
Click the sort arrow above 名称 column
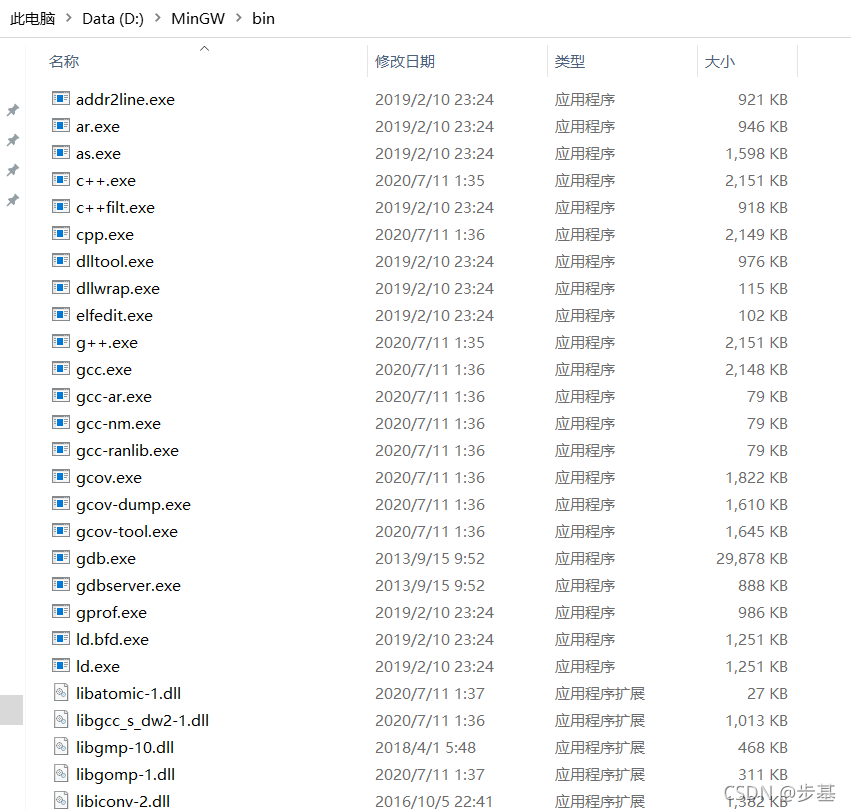coord(205,49)
